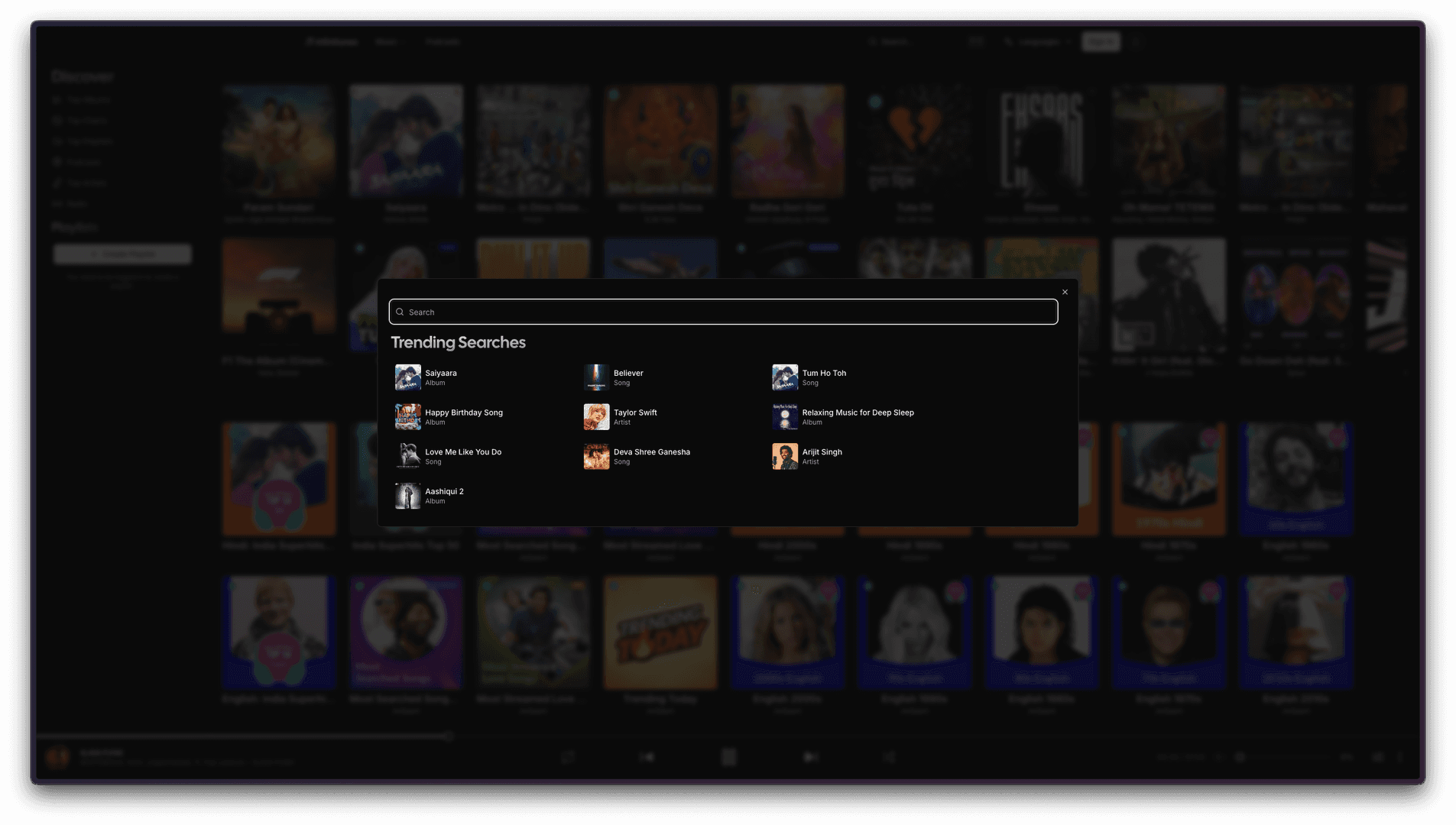
Task: Click the magnifier icon inside the search box
Action: pyautogui.click(x=400, y=312)
